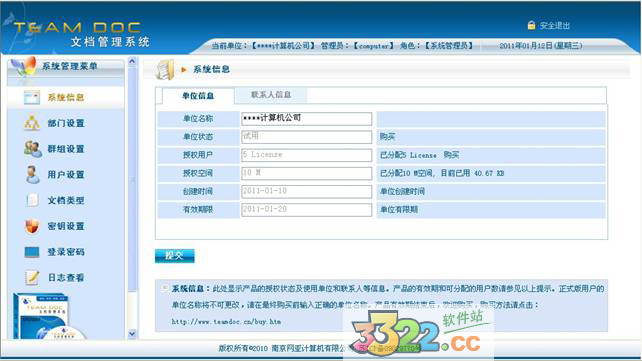The width and height of the screenshot is (642, 361).
Task: Open 密钥设置 menu item
Action: click(66, 226)
